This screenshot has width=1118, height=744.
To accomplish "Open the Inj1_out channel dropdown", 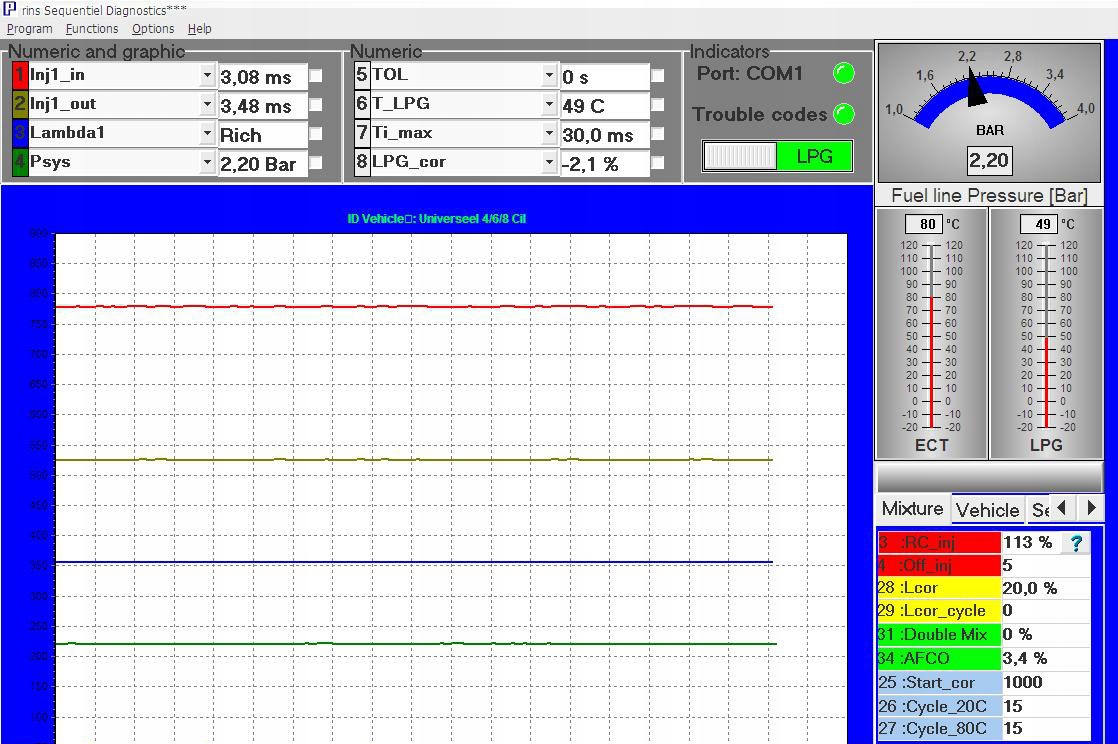I will pos(207,105).
